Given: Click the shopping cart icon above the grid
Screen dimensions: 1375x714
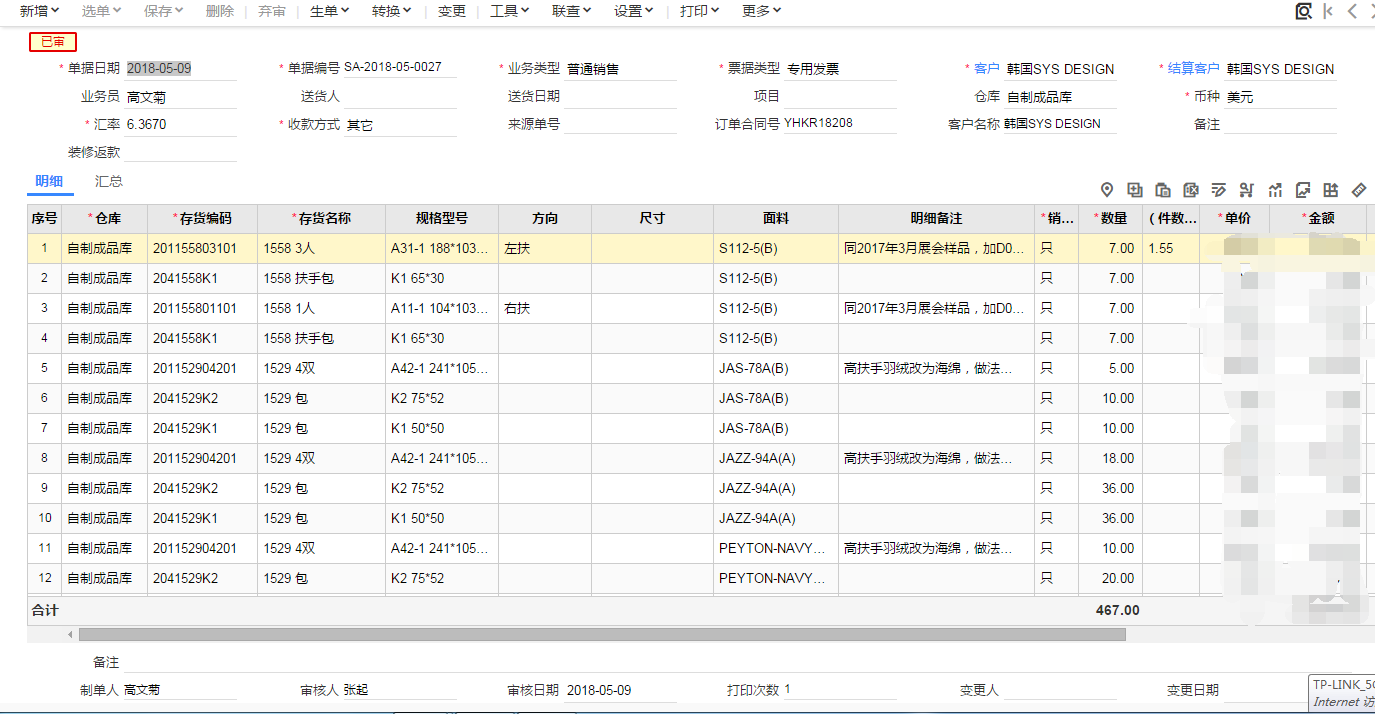Looking at the screenshot, I should [1247, 190].
